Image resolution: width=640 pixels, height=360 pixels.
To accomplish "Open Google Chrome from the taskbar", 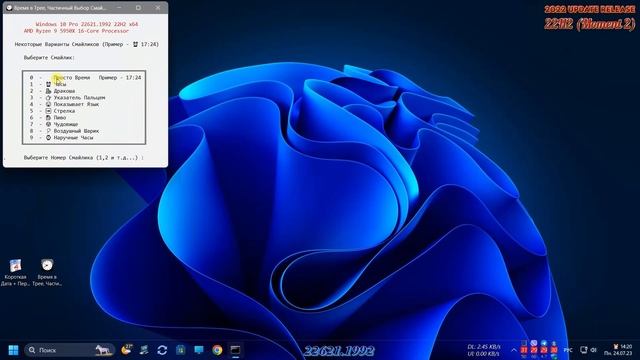I will (x=217, y=350).
